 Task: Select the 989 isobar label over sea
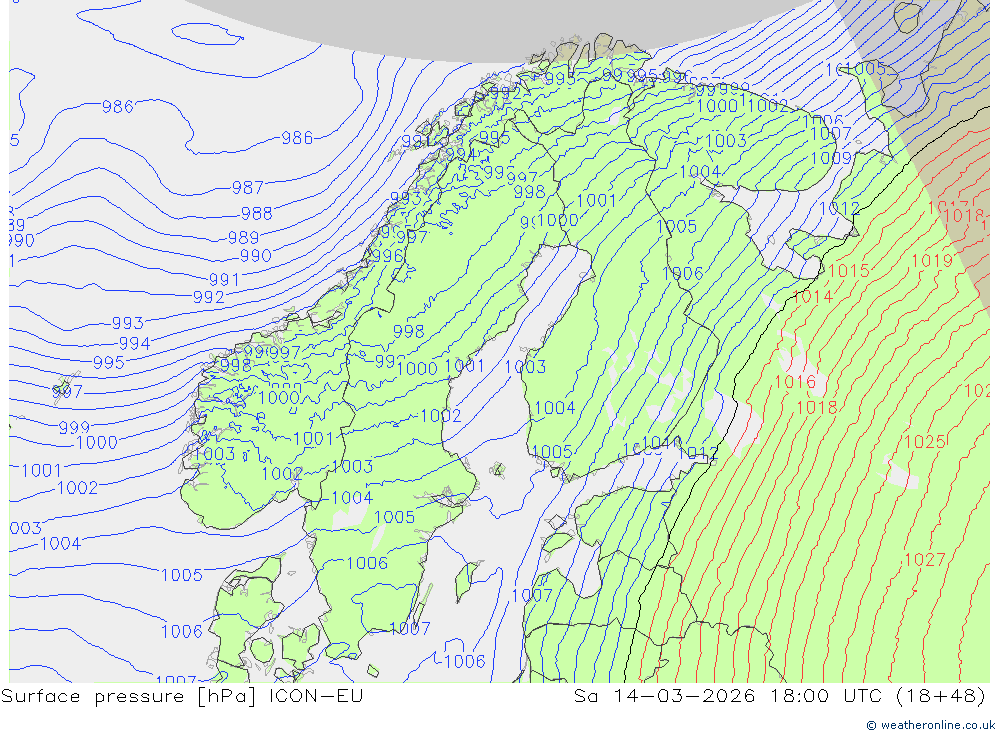click(244, 237)
